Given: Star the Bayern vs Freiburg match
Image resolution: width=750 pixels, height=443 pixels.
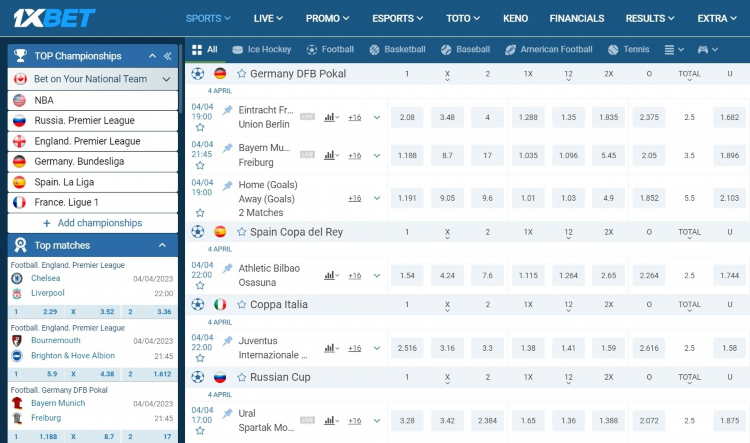Looking at the screenshot, I should 200,166.
